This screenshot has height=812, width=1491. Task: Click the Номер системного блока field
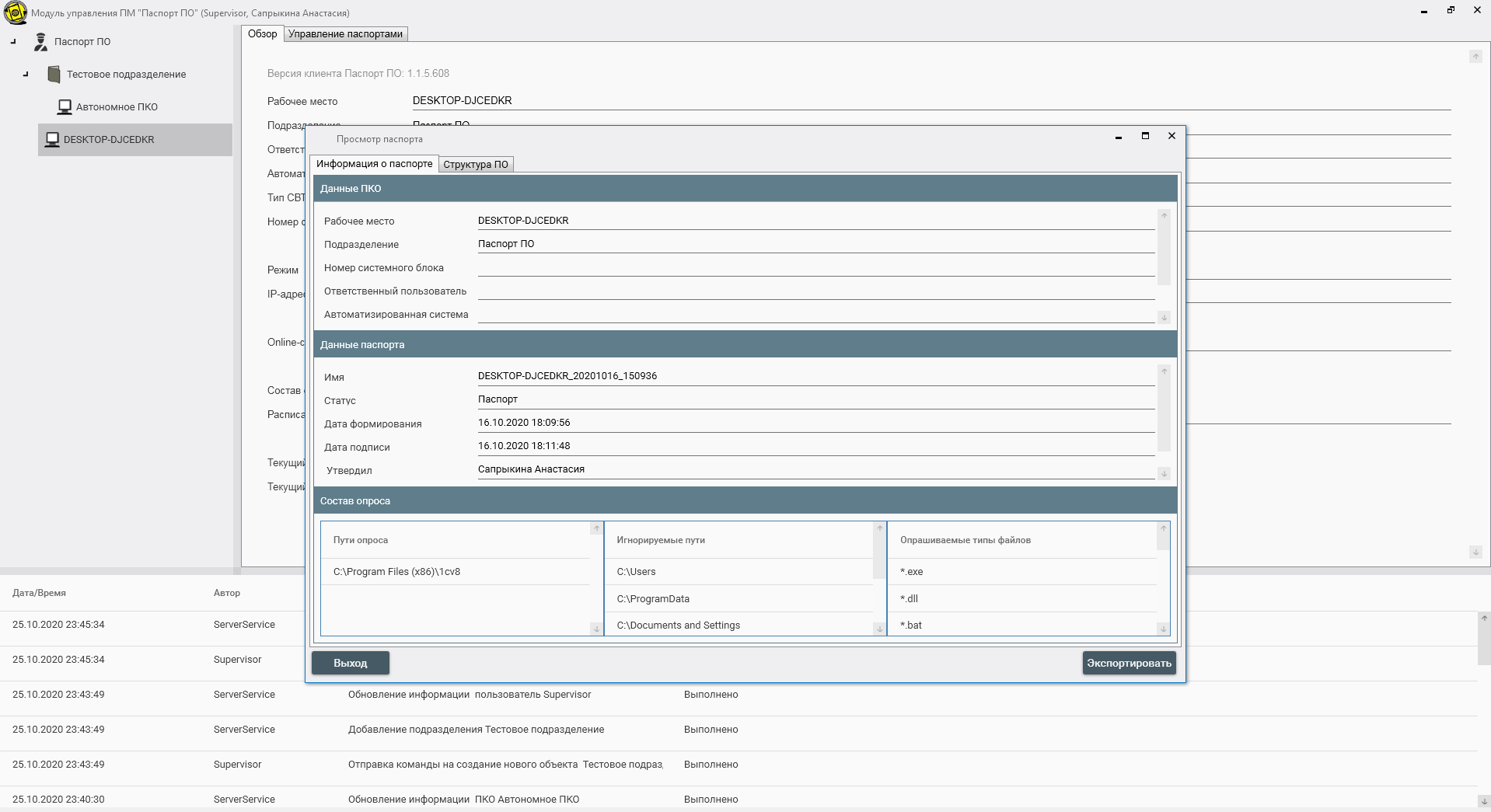point(815,268)
